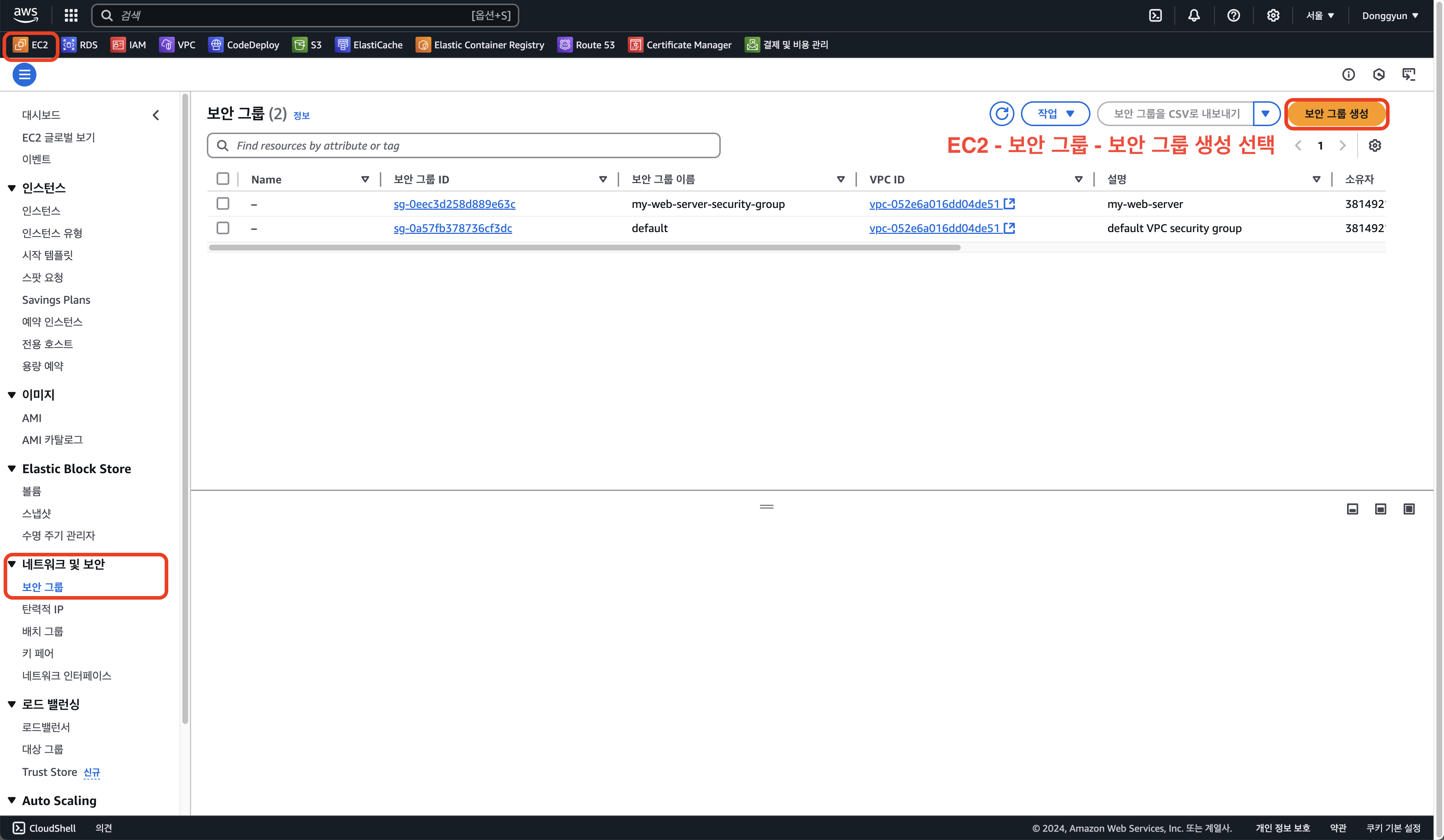Open CloudShell from the footer
Screen dimensions: 1444x840
[44, 828]
